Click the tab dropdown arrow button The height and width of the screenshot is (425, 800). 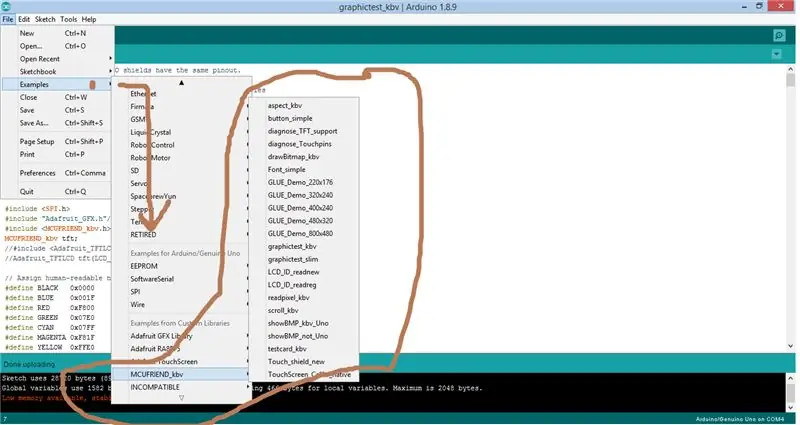point(777,54)
